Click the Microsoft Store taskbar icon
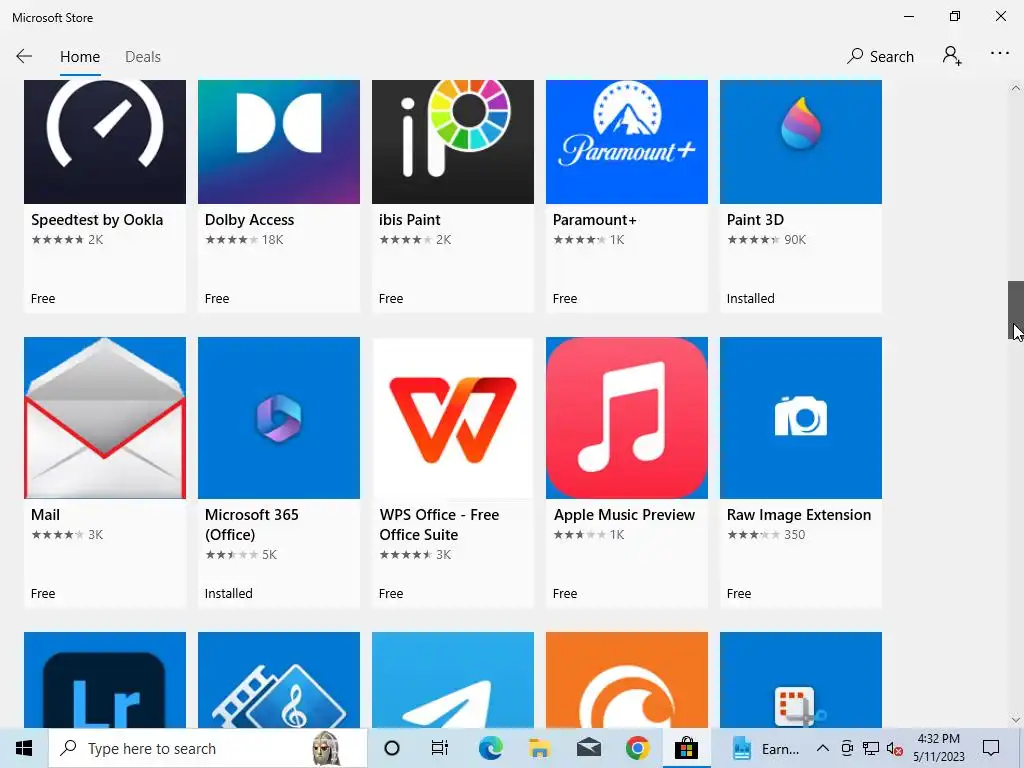 pyautogui.click(x=686, y=748)
